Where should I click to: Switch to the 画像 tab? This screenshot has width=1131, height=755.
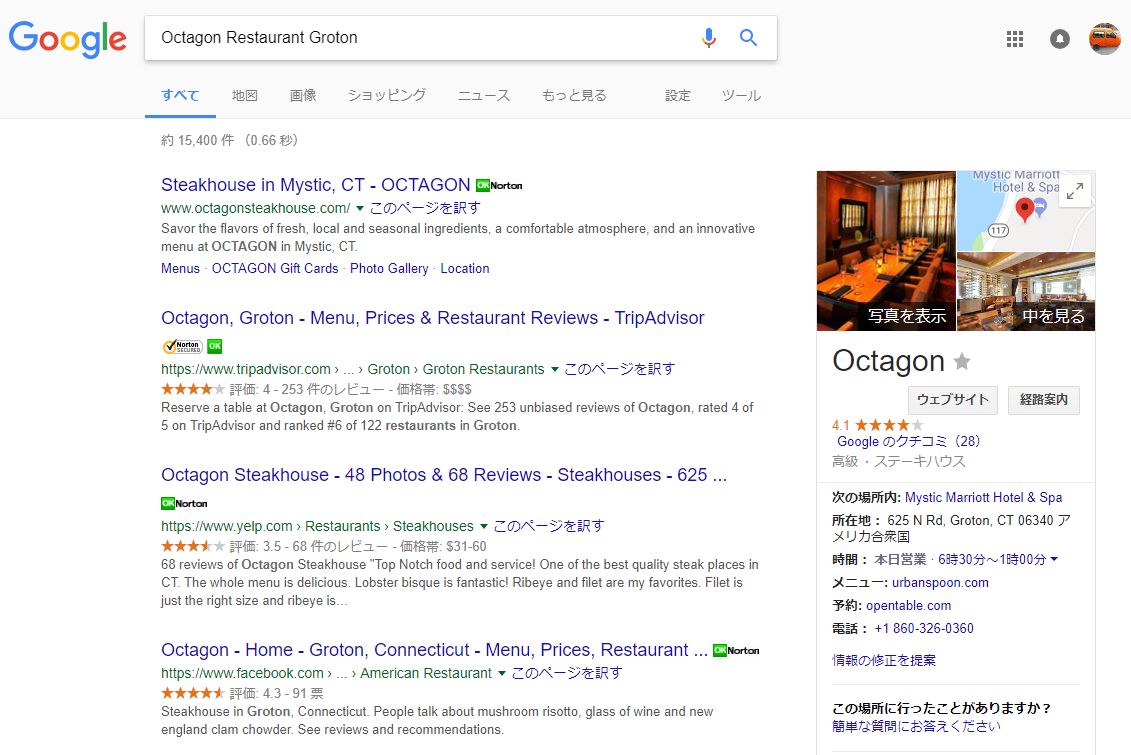tap(303, 95)
